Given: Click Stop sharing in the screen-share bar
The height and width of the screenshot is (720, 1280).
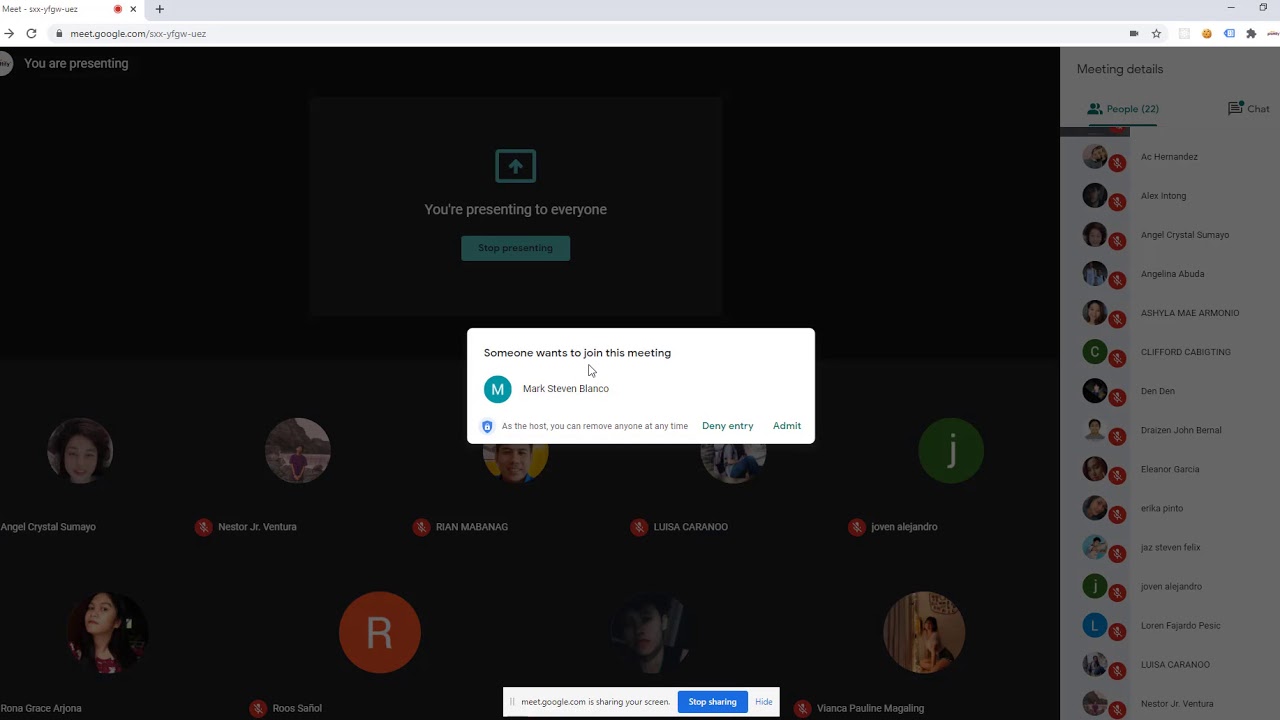Looking at the screenshot, I should tap(712, 702).
